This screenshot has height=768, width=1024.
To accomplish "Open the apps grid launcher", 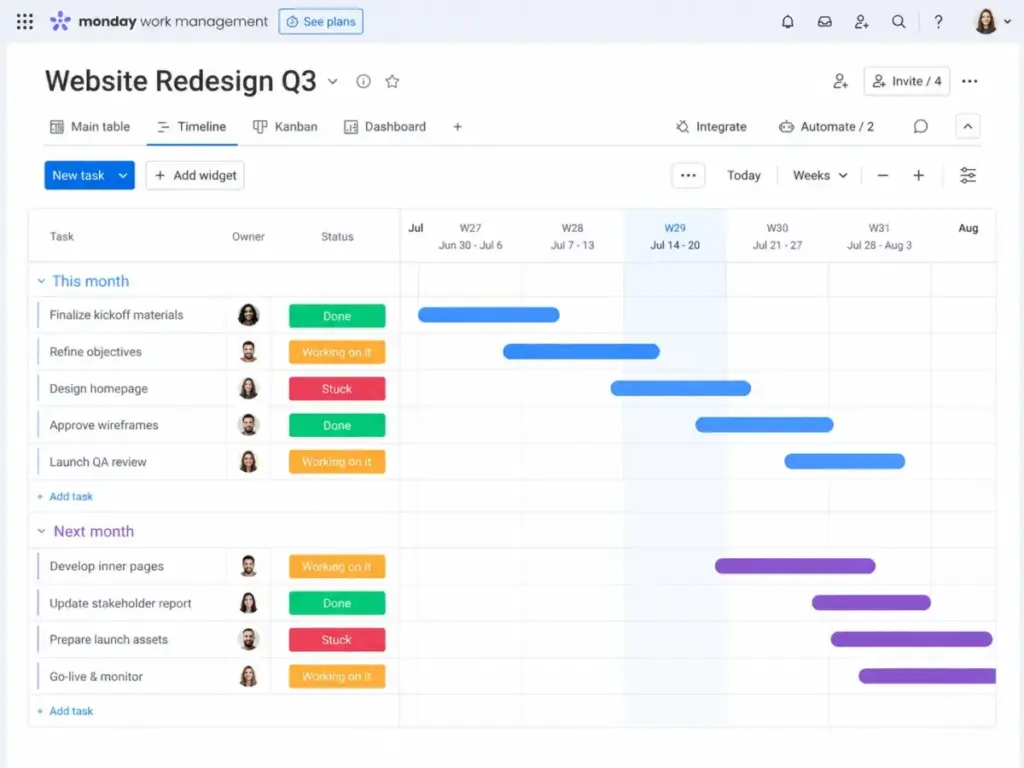I will tap(25, 22).
